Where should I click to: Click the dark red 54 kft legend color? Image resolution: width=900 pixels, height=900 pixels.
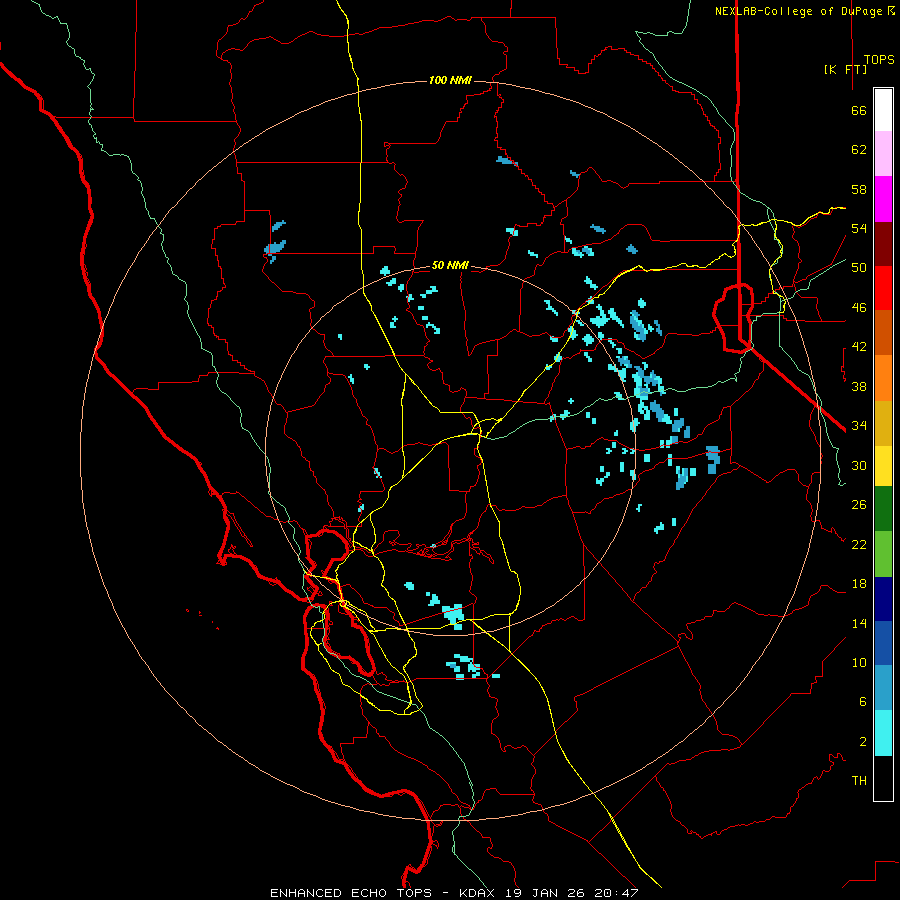point(883,244)
